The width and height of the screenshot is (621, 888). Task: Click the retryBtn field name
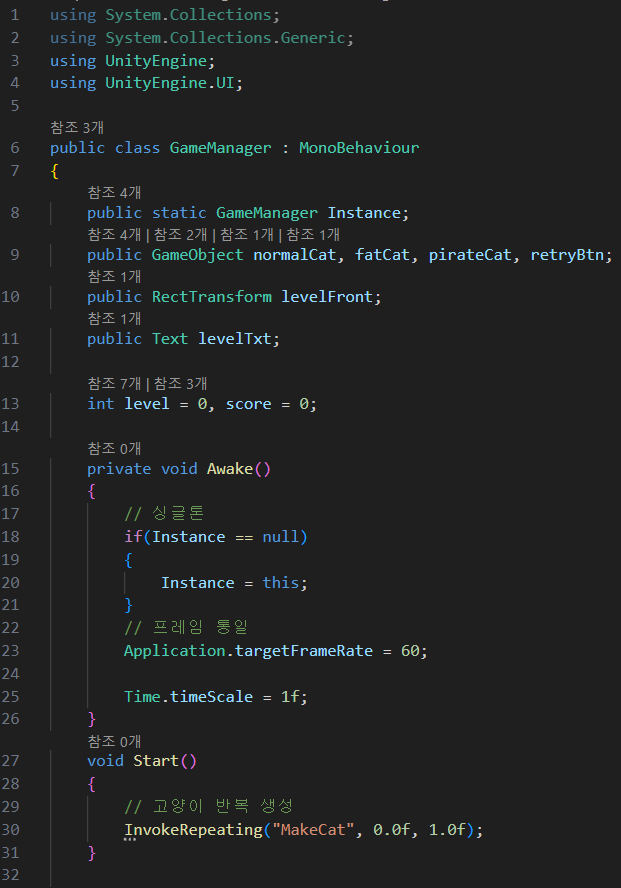(x=567, y=255)
